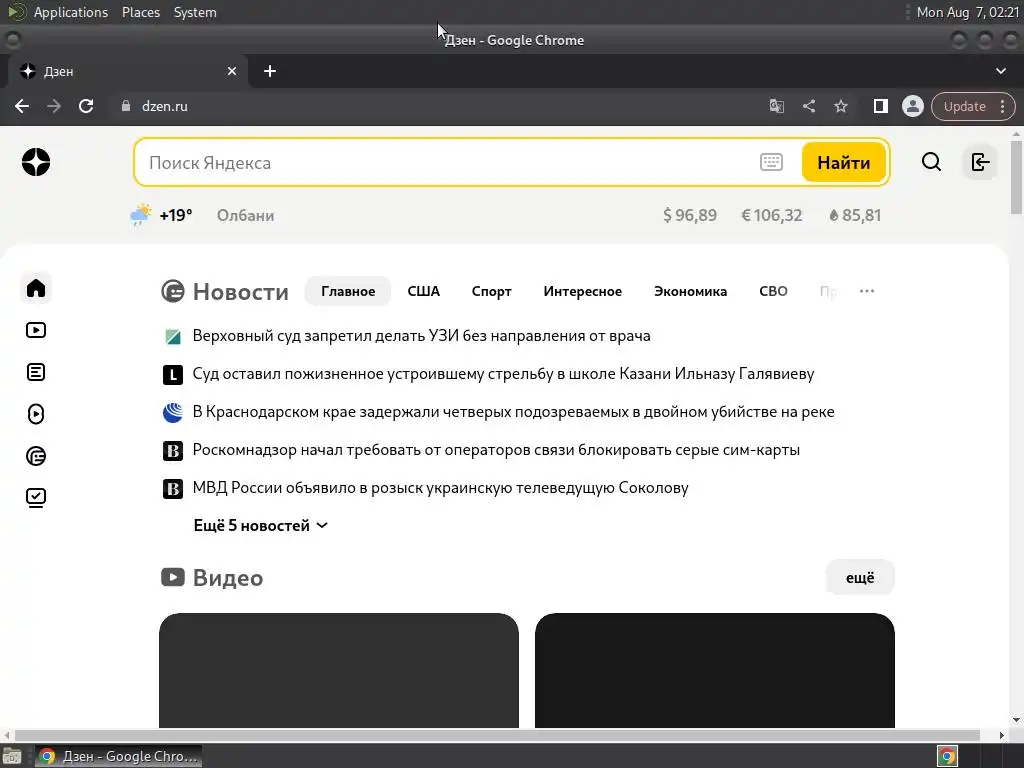Click the Chrome forward arrow
1024x768 pixels.
(54, 106)
